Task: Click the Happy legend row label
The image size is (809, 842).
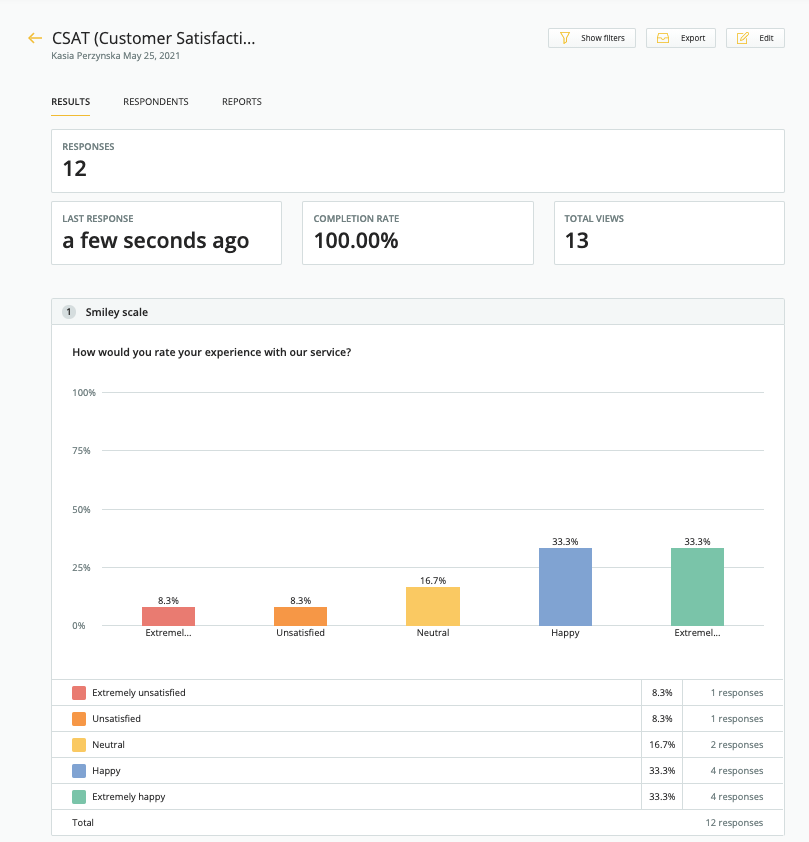Action: [x=106, y=771]
